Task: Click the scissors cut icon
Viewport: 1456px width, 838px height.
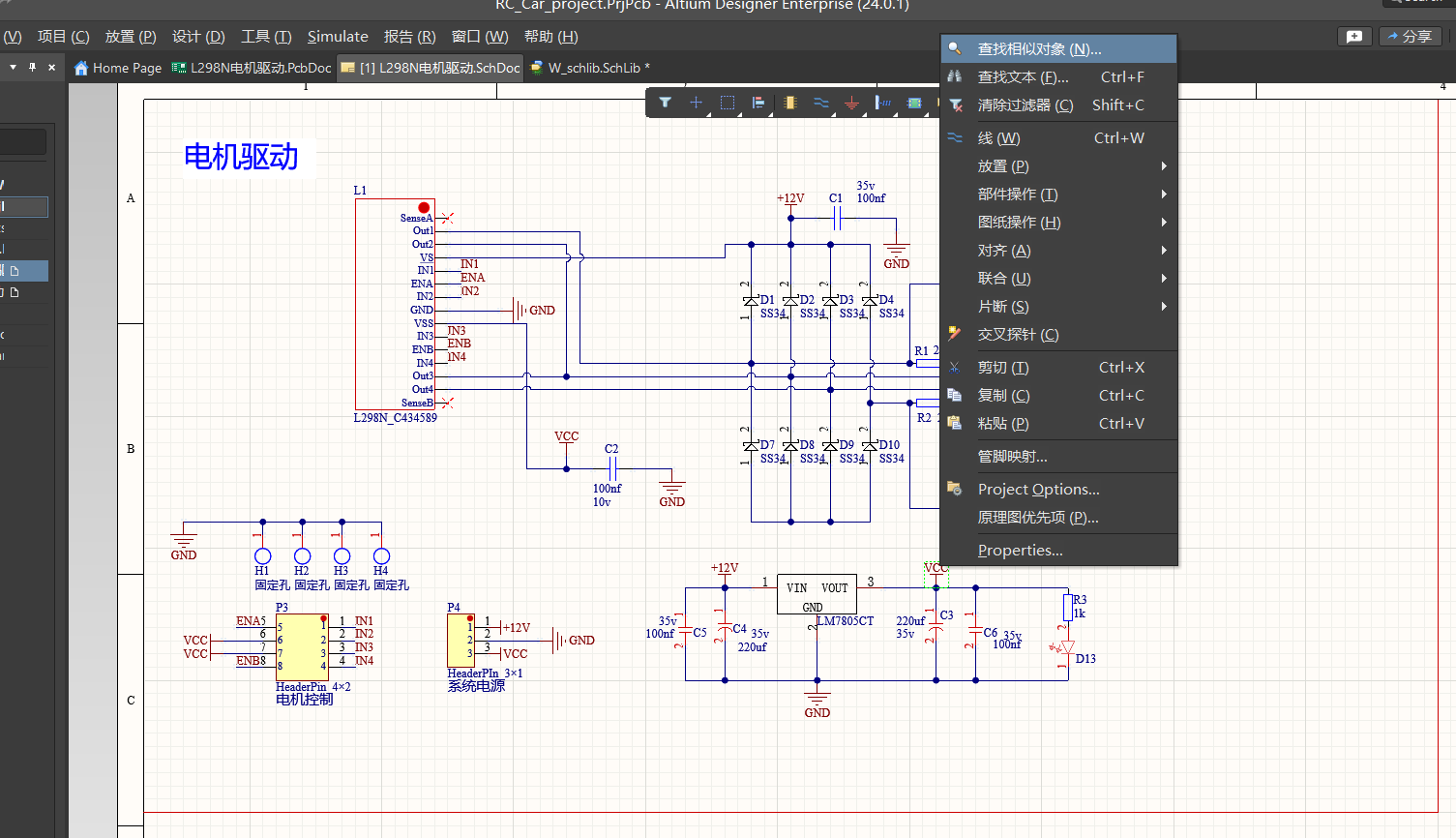Action: coord(955,367)
